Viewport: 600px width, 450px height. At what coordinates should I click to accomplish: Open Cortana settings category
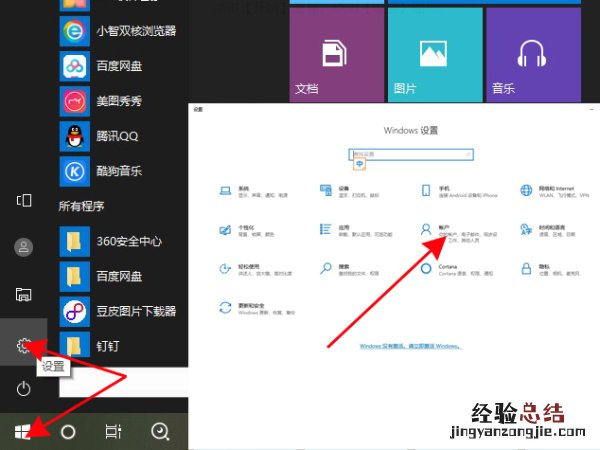[457, 269]
